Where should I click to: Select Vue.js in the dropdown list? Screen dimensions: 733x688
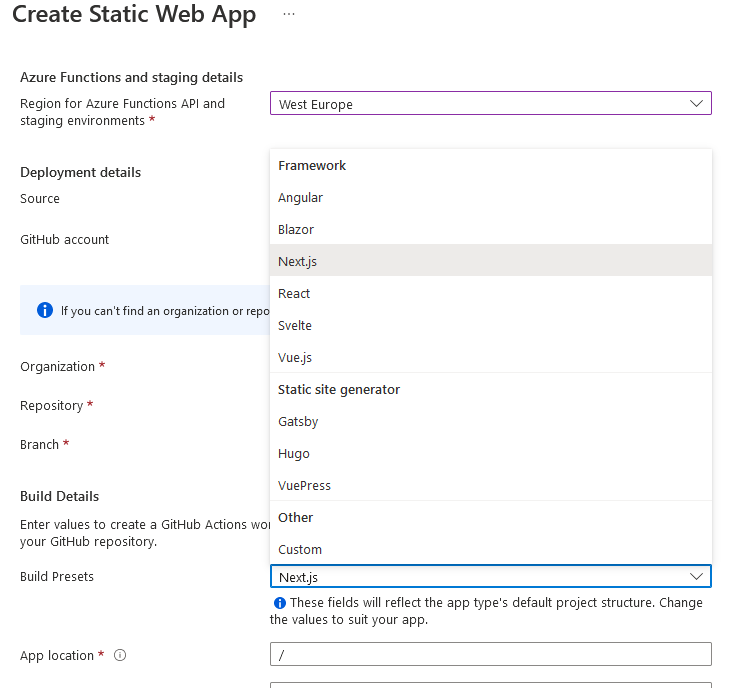click(295, 357)
